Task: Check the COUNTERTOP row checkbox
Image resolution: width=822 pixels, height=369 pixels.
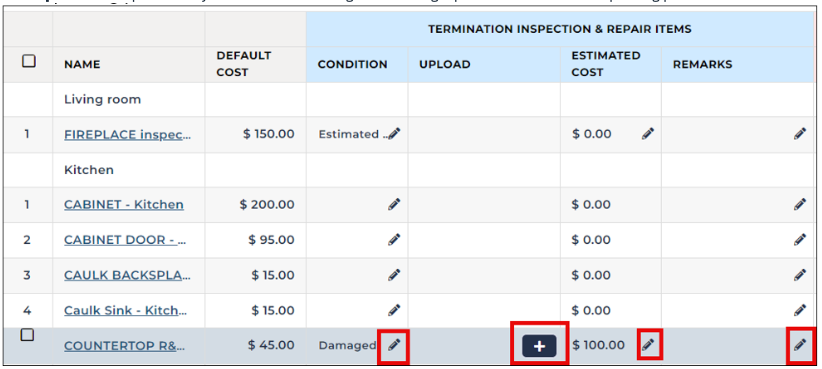Action: 27,335
